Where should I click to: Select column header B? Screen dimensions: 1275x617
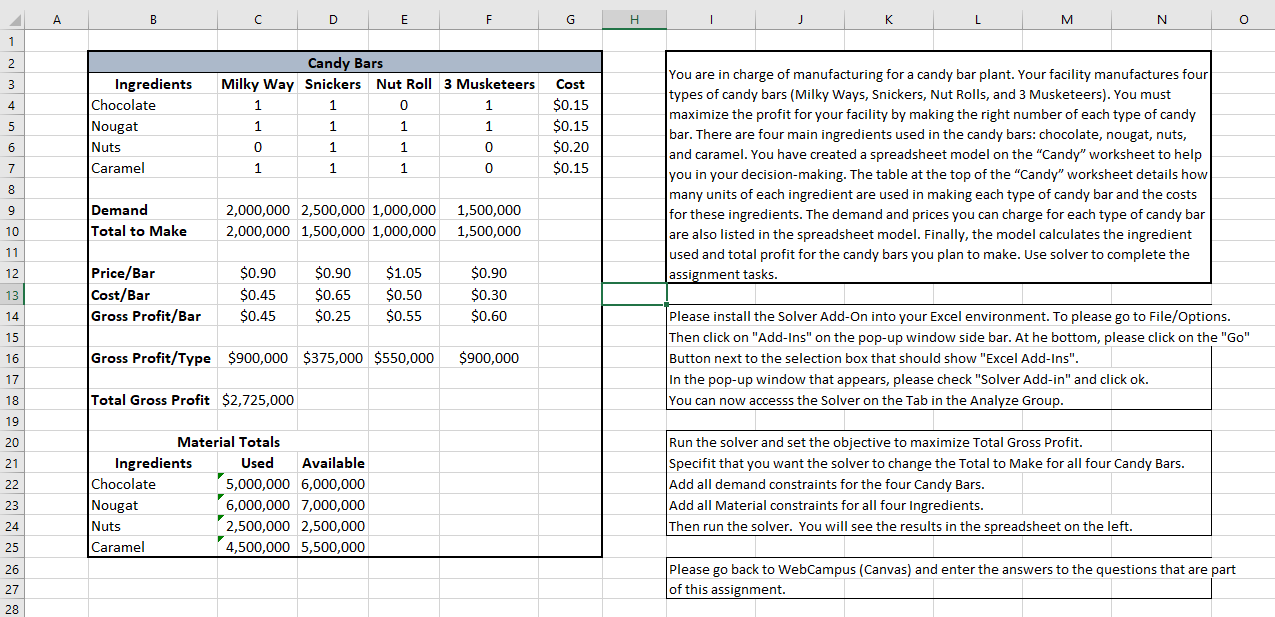[x=153, y=18]
